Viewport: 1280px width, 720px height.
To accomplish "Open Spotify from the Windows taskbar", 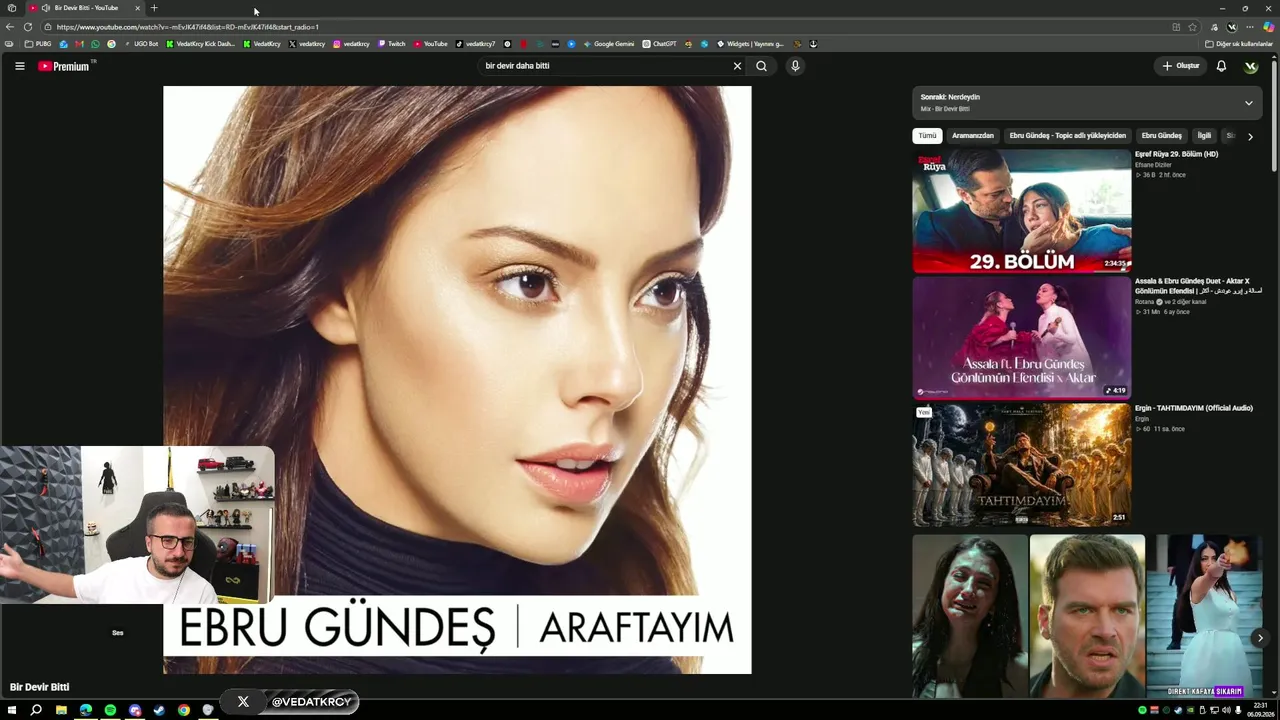I will point(110,710).
